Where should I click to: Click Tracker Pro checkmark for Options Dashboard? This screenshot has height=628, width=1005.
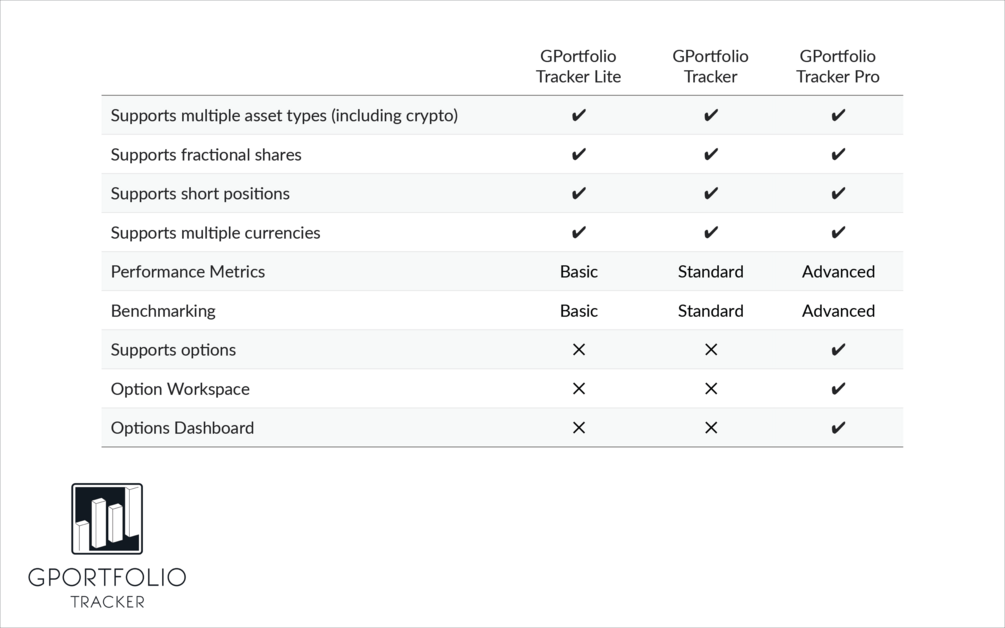click(x=838, y=428)
